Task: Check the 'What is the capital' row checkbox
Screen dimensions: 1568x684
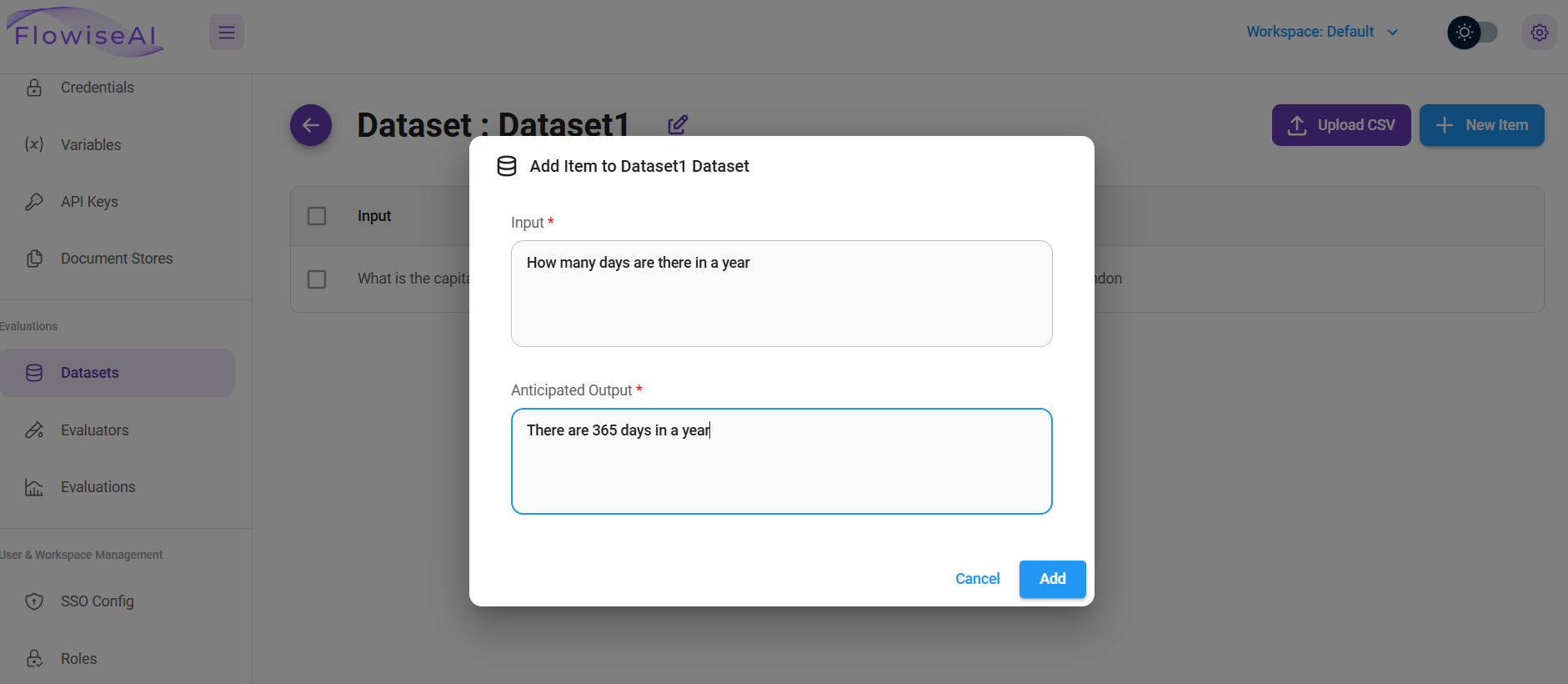Action: (x=317, y=279)
